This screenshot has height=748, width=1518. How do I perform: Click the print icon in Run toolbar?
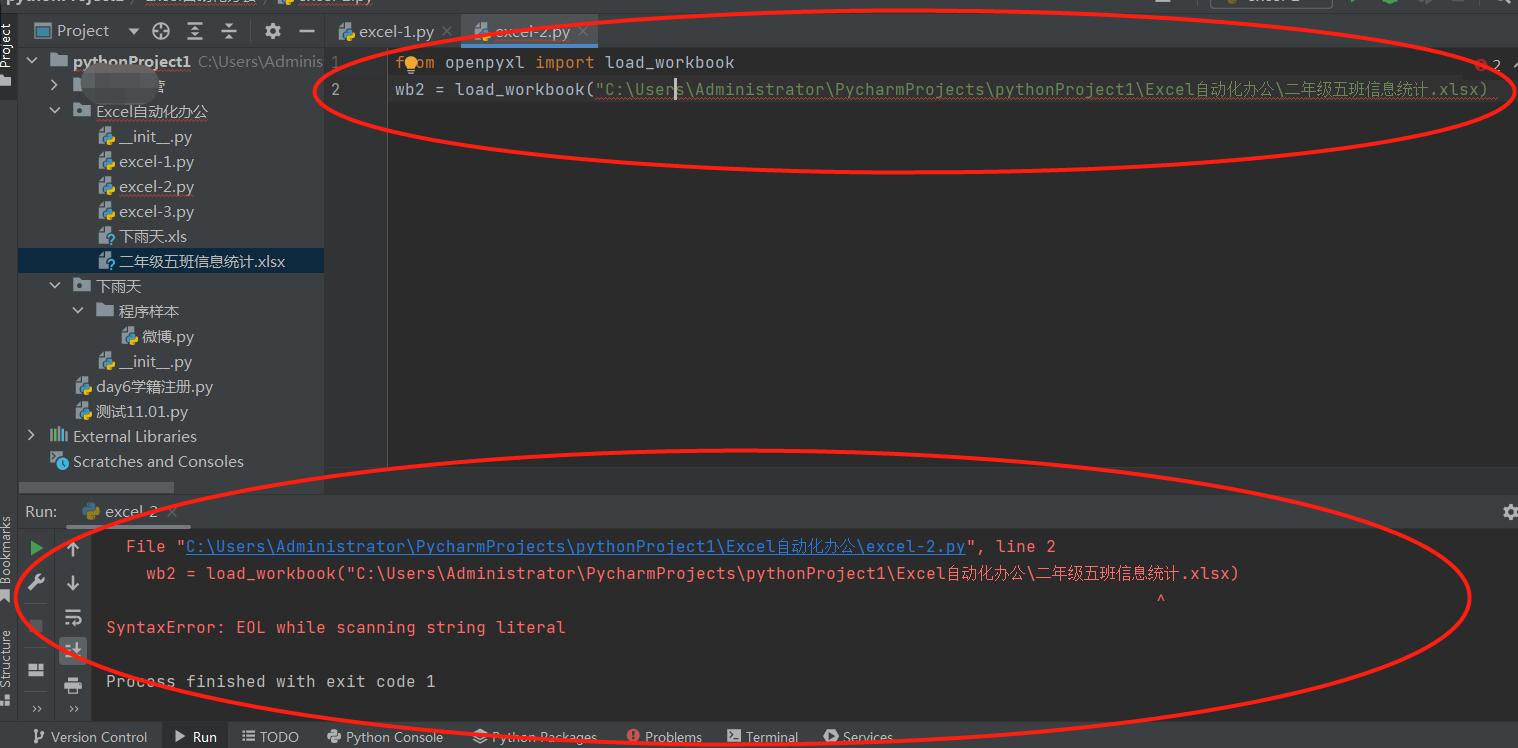point(73,685)
